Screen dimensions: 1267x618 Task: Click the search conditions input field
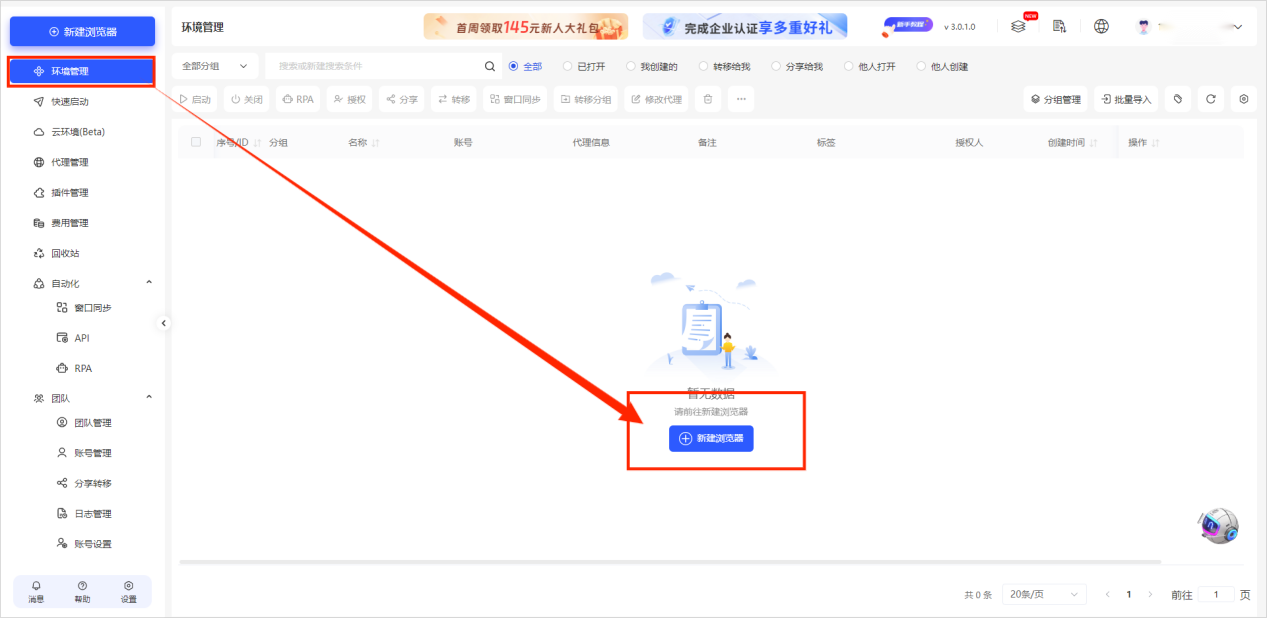coord(375,67)
